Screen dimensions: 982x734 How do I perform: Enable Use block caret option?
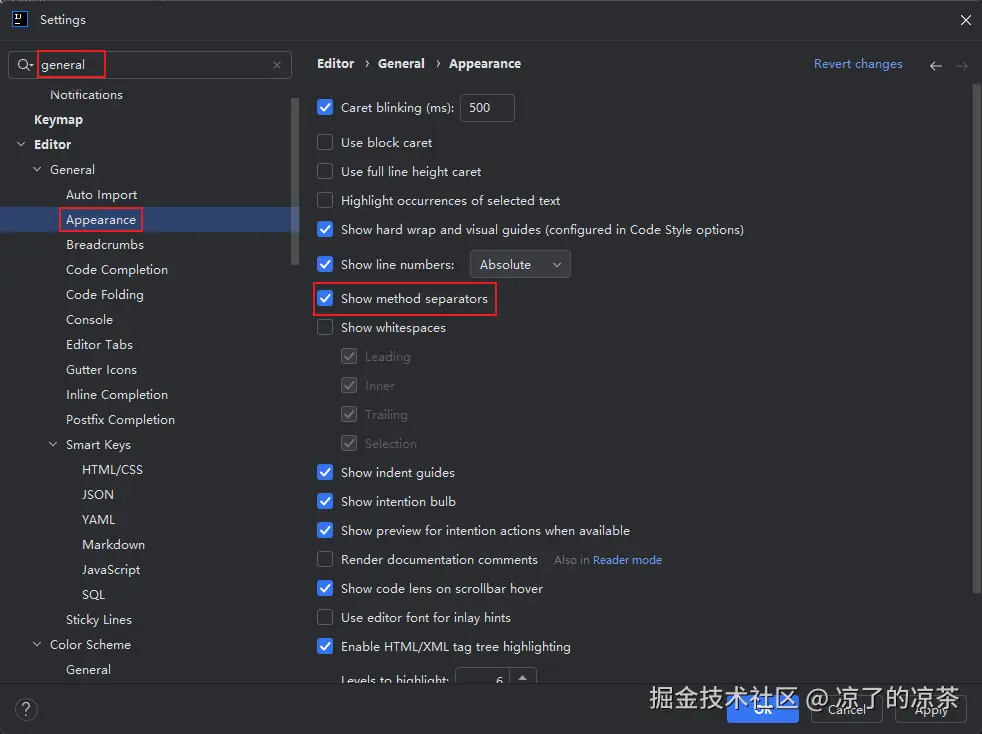pos(325,143)
